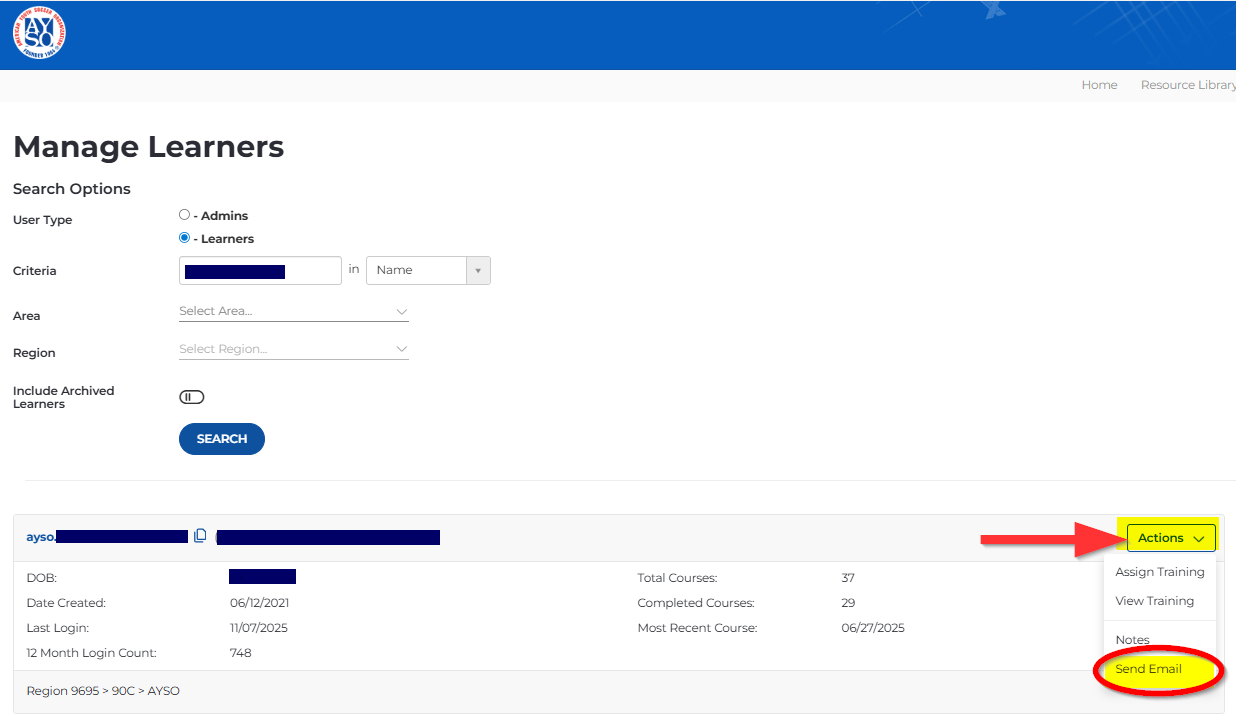Copy the learner username with copy icon
Image resolution: width=1236 pixels, height=722 pixels.
200,536
